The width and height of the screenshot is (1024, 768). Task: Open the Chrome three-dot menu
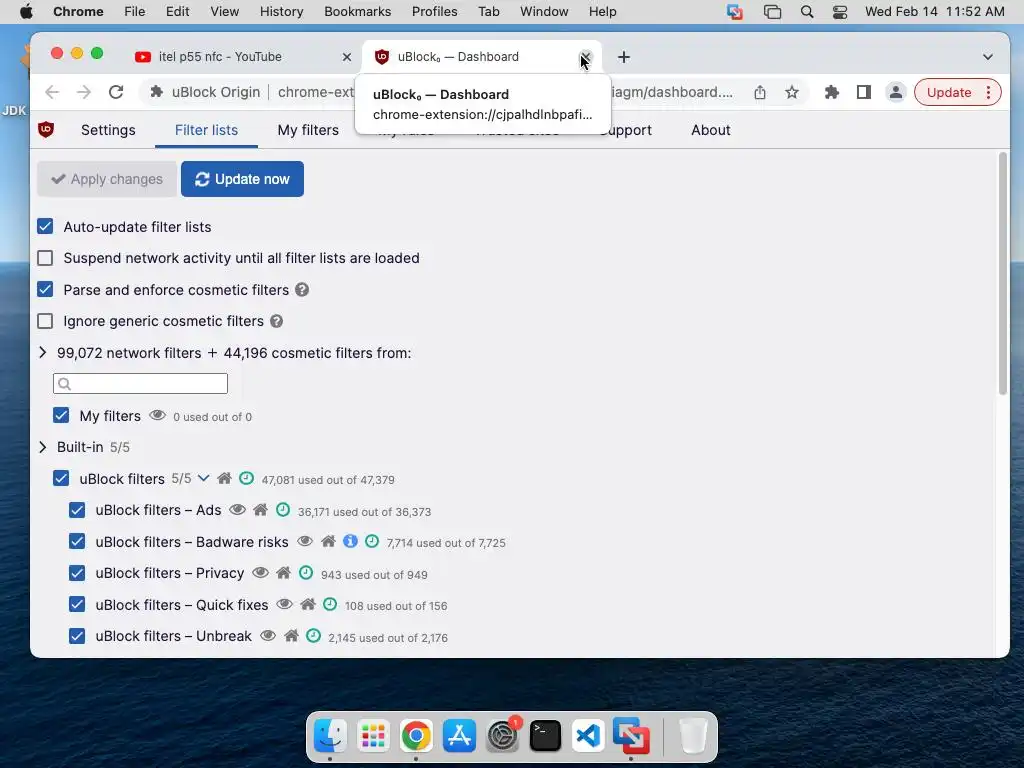point(989,92)
